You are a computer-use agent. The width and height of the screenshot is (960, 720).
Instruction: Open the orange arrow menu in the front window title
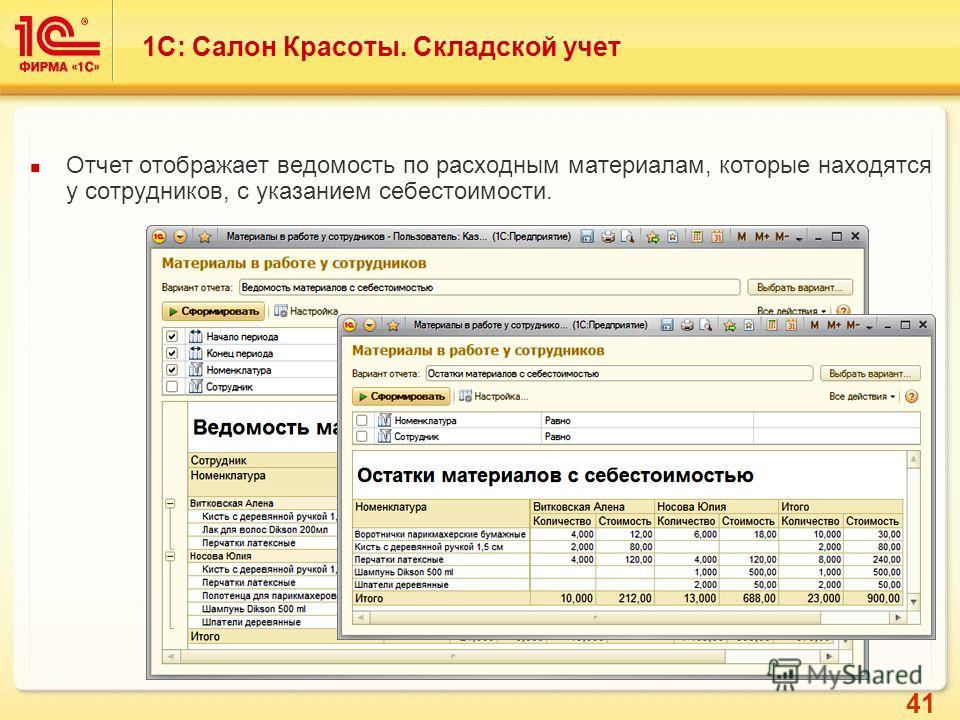[370, 325]
